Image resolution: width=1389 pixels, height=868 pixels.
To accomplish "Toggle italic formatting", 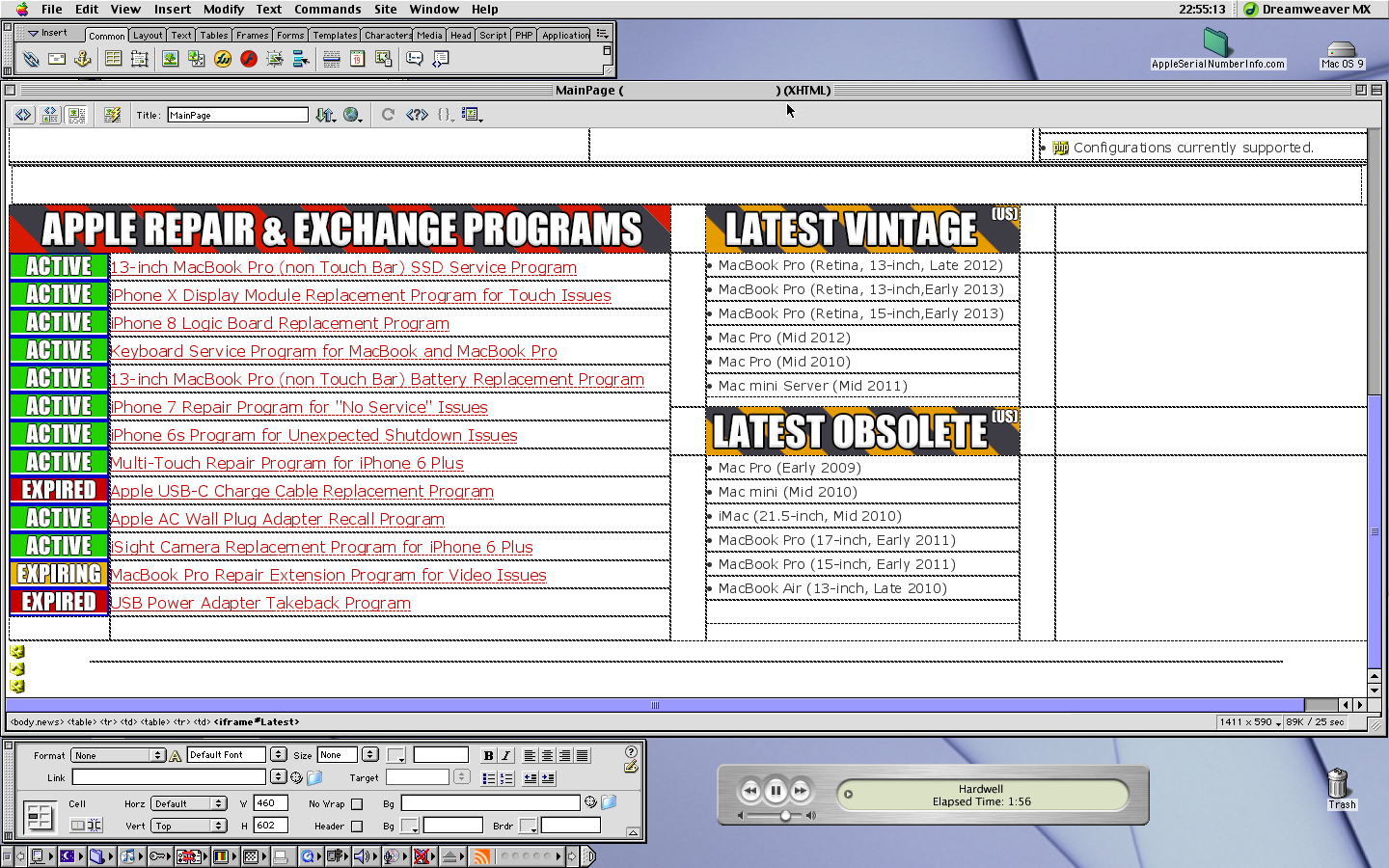I will coord(505,755).
